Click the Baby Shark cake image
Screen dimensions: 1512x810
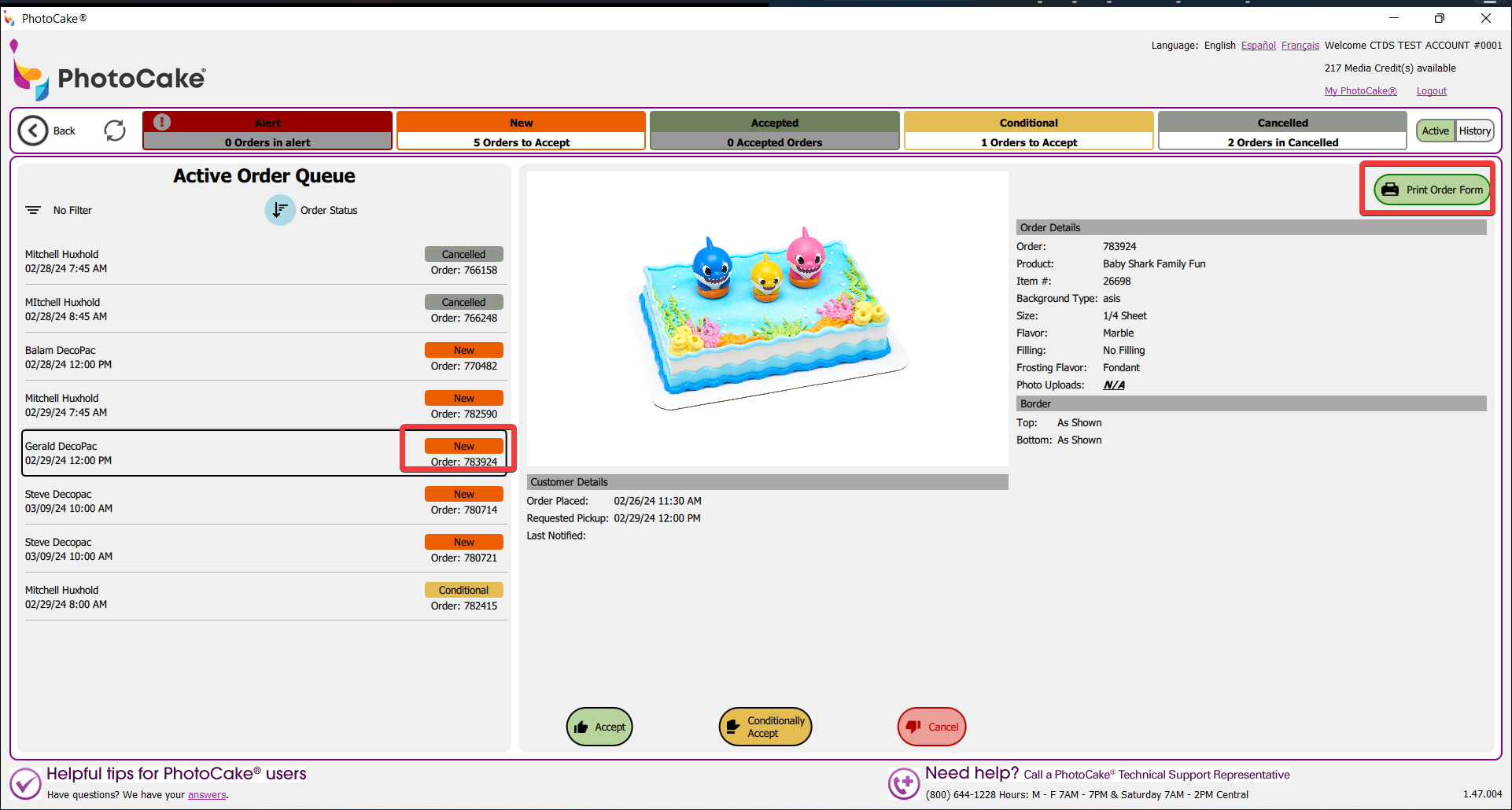(x=767, y=318)
